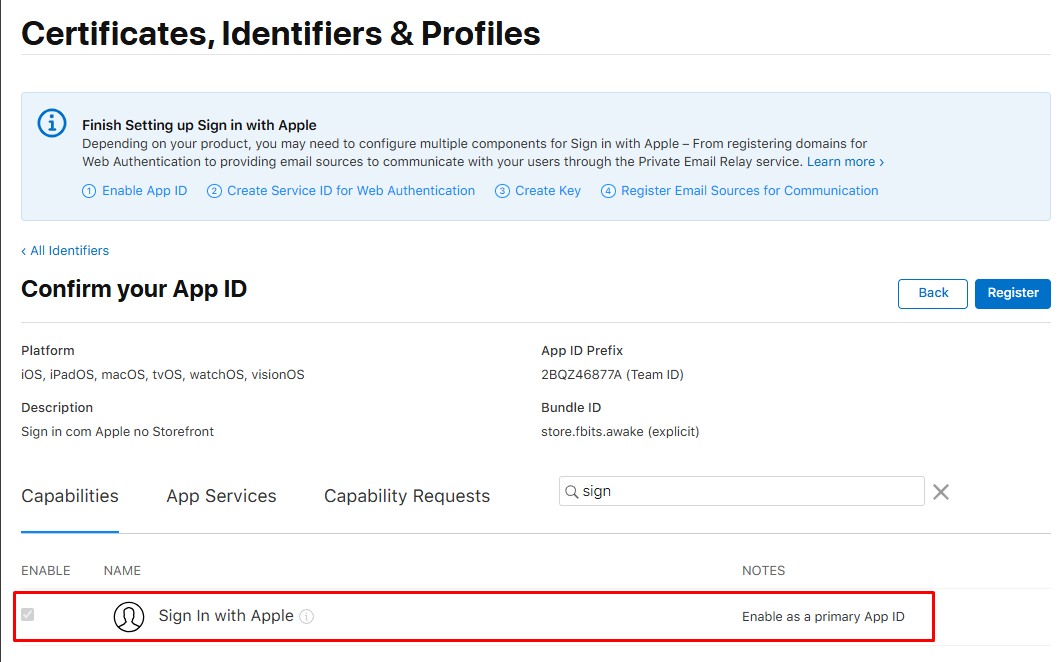Click the Register button
This screenshot has height=662, width=1064.
pyautogui.click(x=1012, y=293)
